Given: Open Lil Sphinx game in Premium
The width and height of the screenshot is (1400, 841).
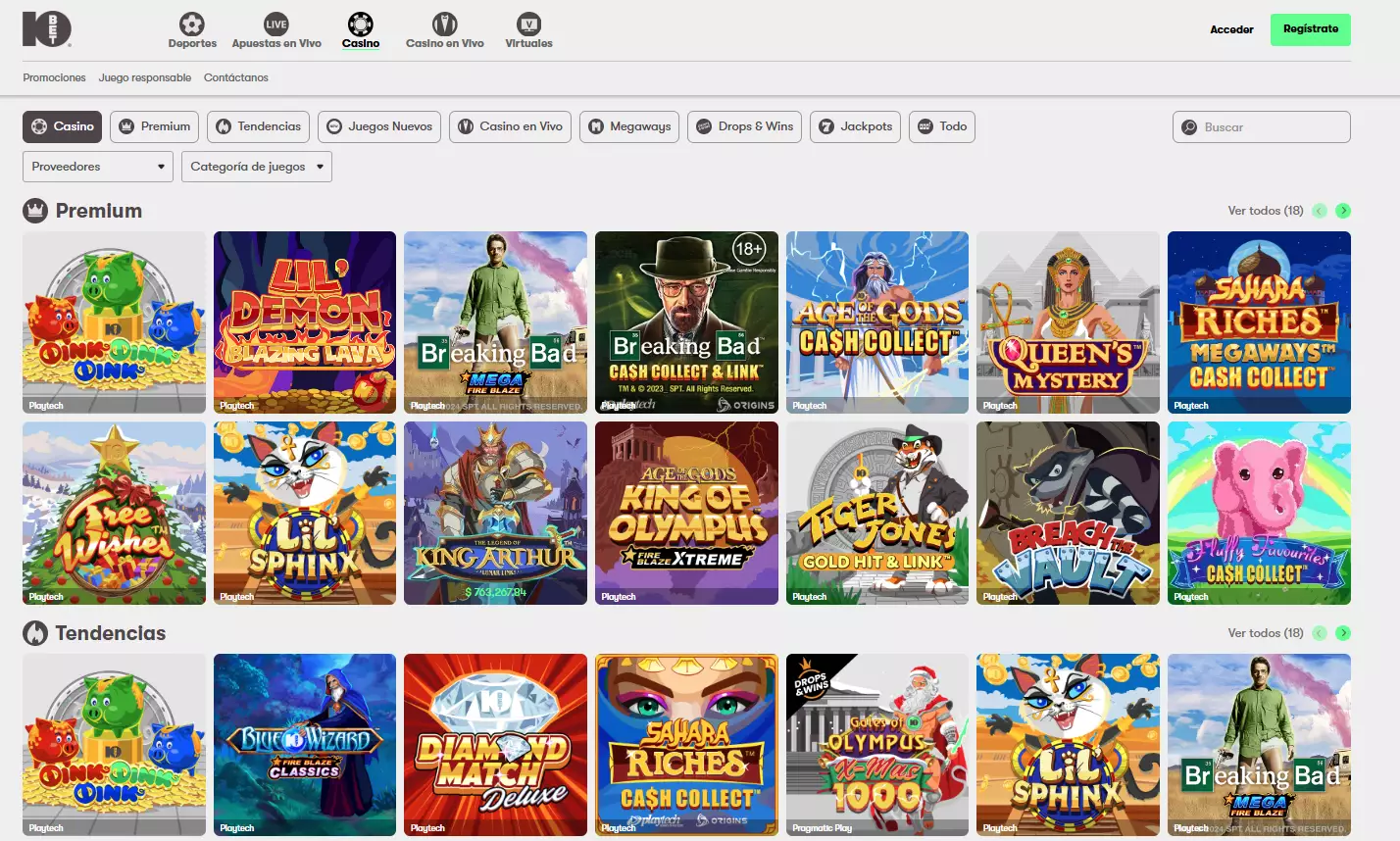Looking at the screenshot, I should [x=305, y=514].
